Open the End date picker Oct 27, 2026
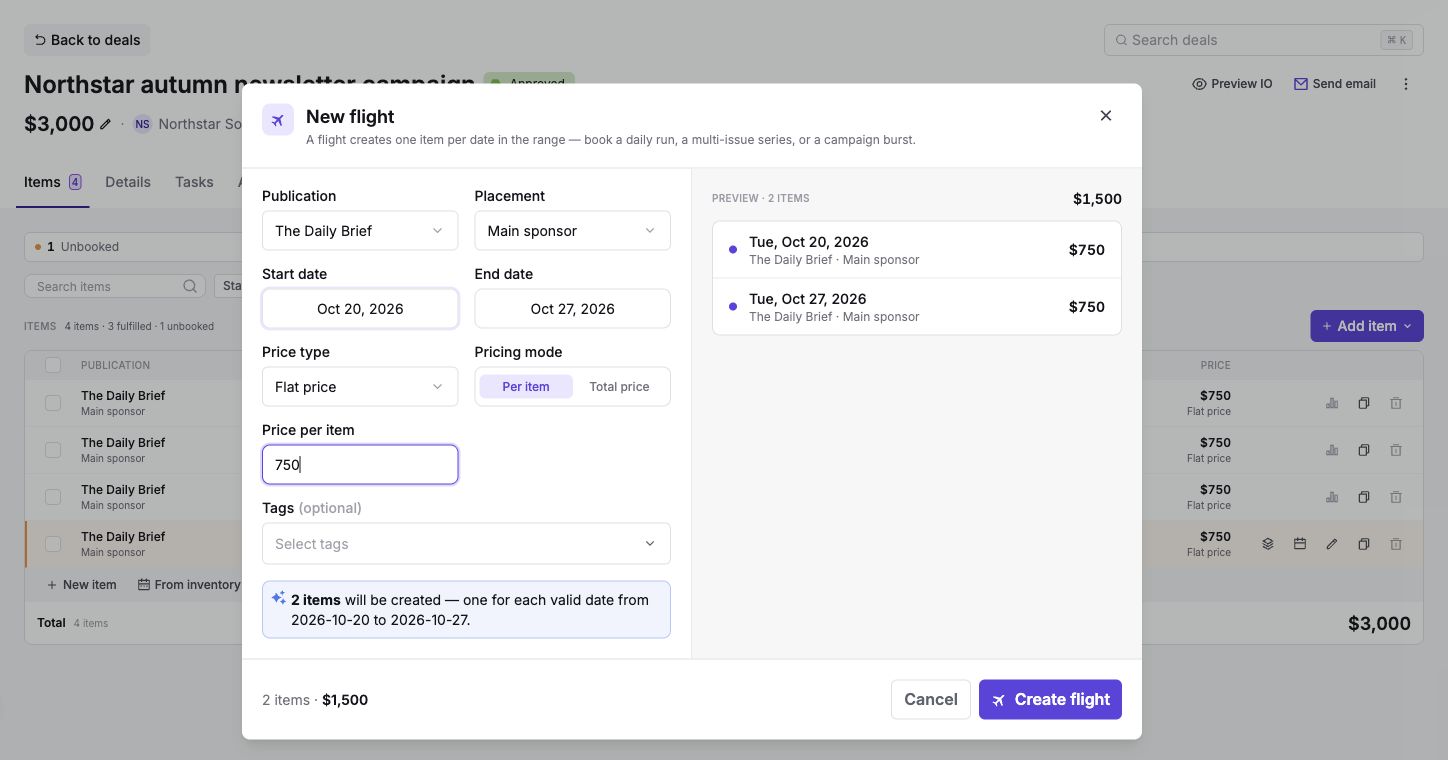 pyautogui.click(x=572, y=309)
